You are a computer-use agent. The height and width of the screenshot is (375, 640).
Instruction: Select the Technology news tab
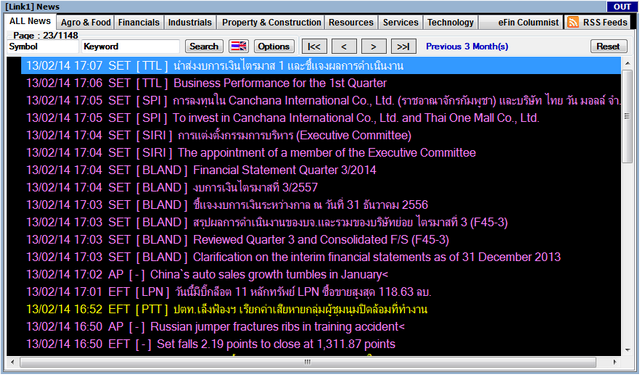point(450,22)
